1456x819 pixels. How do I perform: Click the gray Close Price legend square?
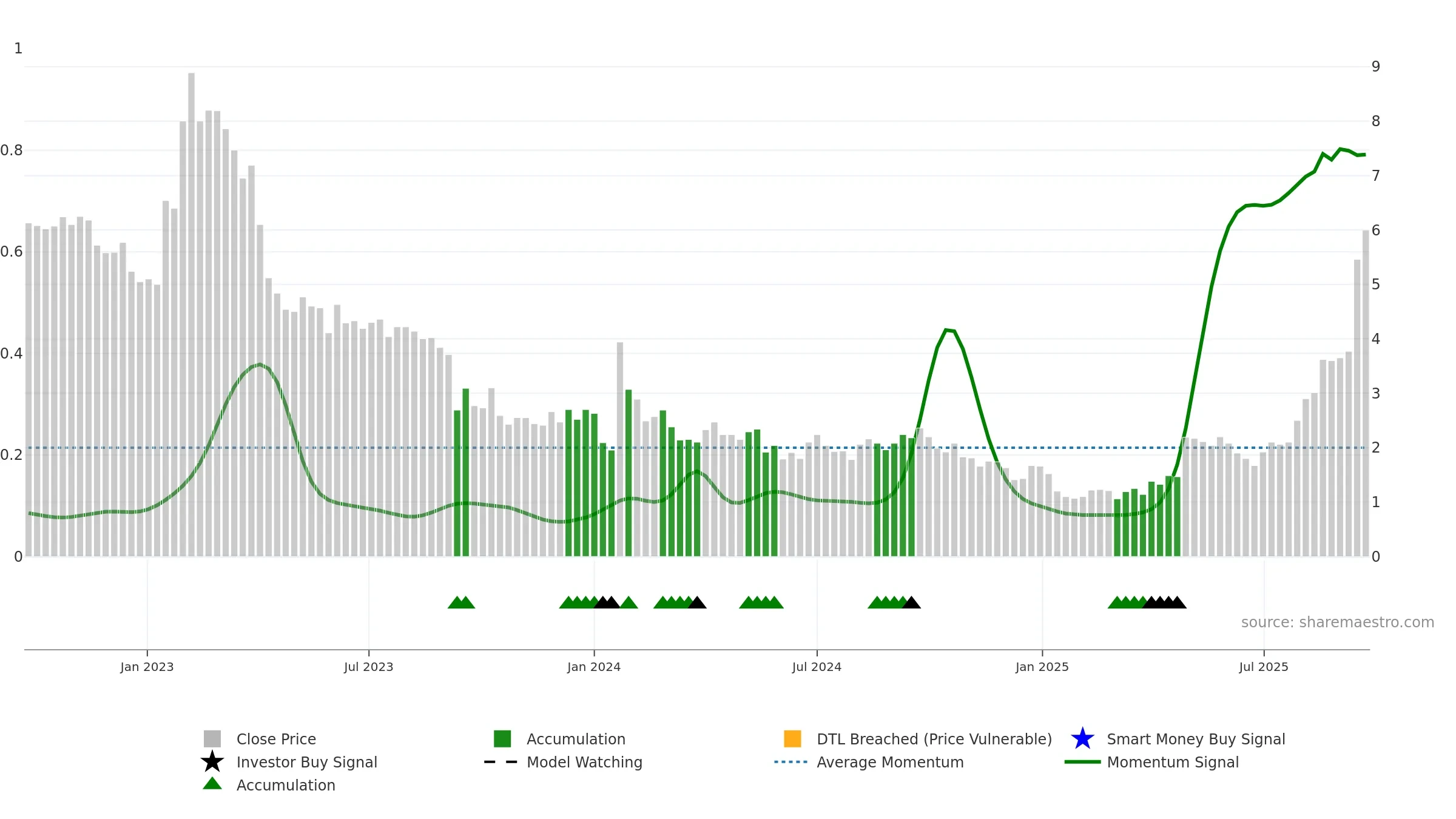tap(212, 739)
